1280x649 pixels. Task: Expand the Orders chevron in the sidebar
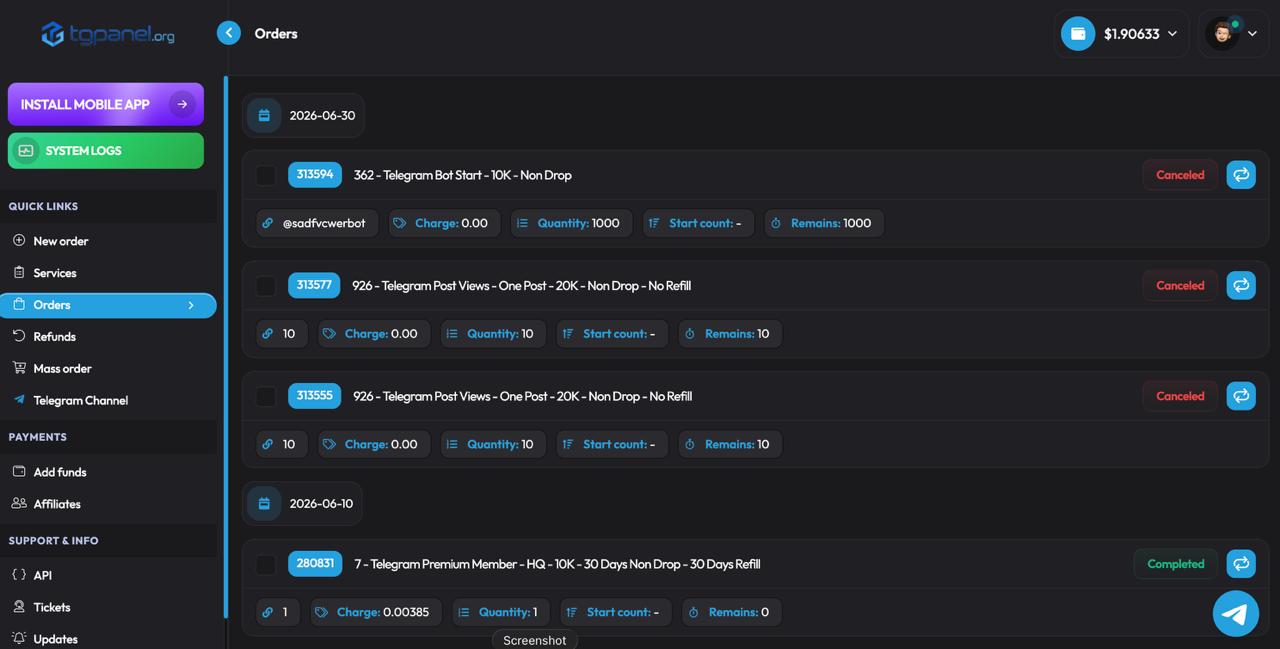coord(191,305)
